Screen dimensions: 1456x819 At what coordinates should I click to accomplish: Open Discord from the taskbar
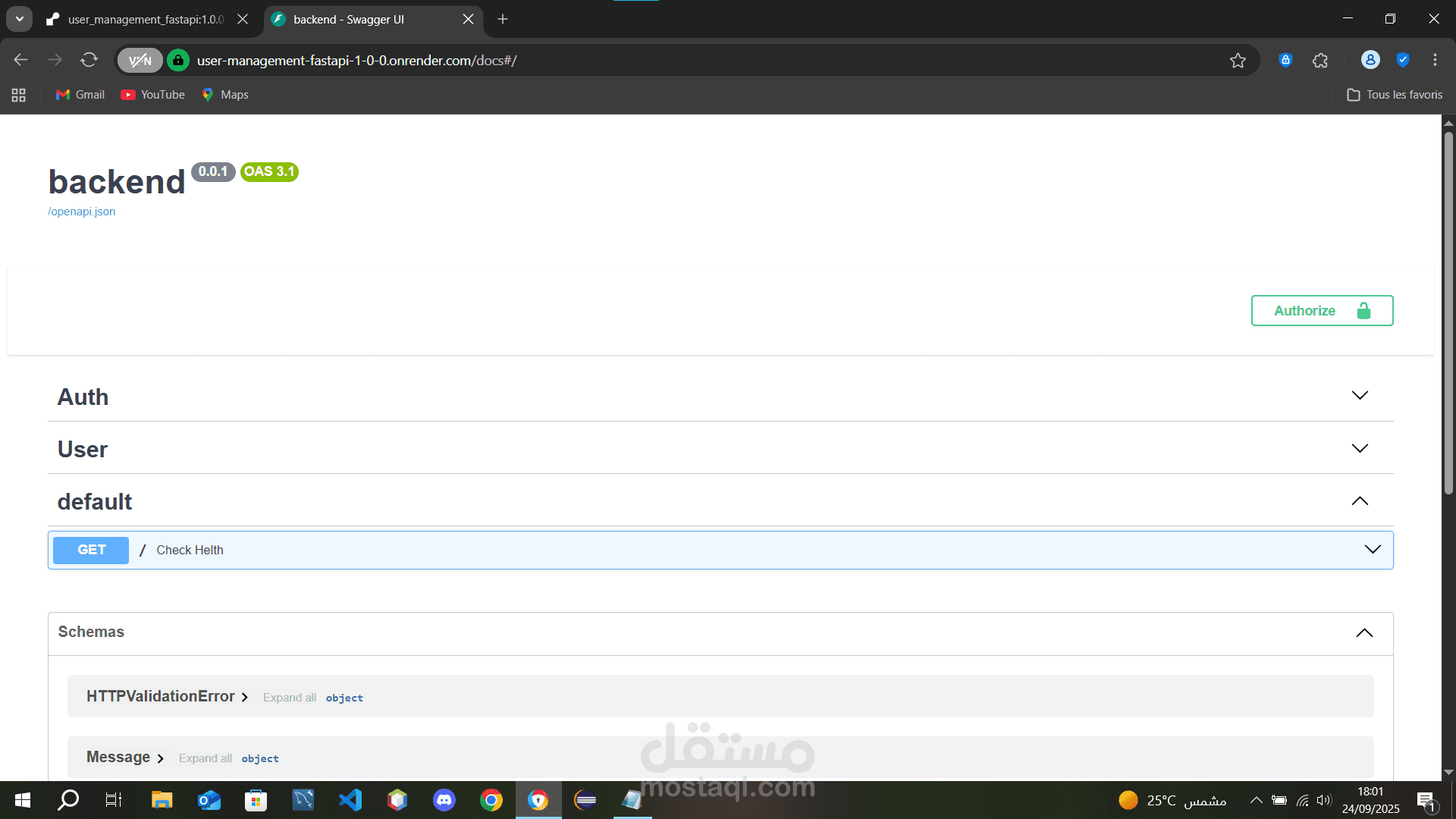[444, 800]
